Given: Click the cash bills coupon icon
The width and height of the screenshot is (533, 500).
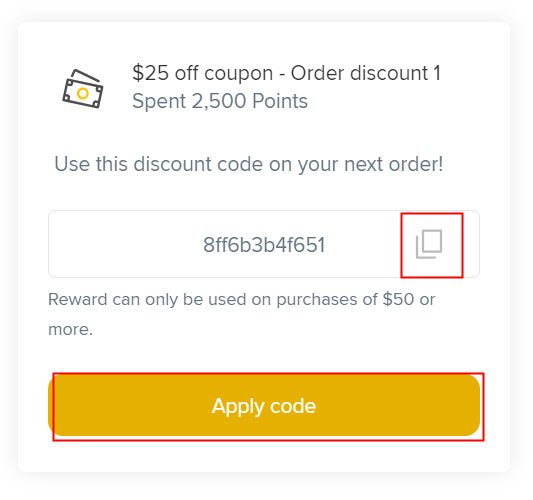Looking at the screenshot, I should coord(83,89).
